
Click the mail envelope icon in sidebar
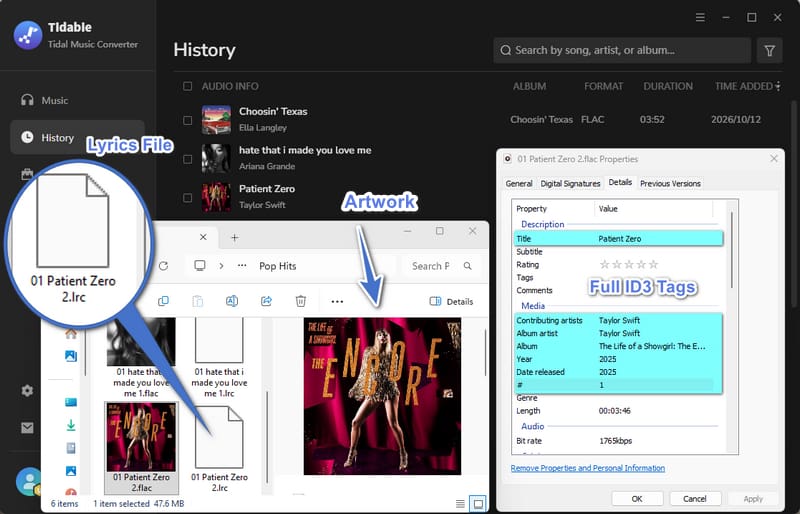(x=27, y=428)
